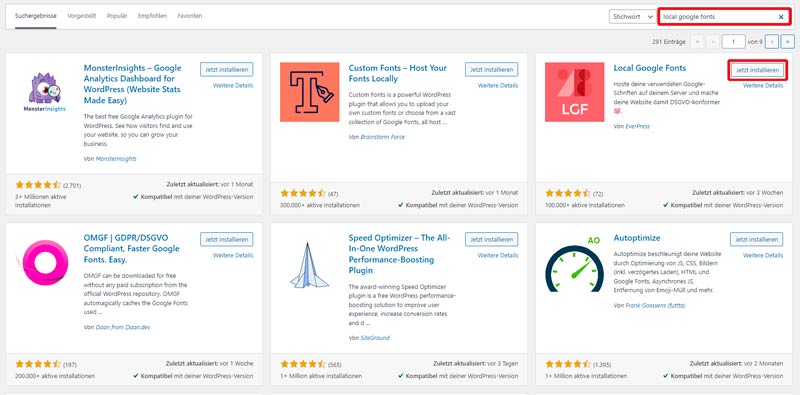Select '100.000+ aktive Installationen' text

[585, 205]
